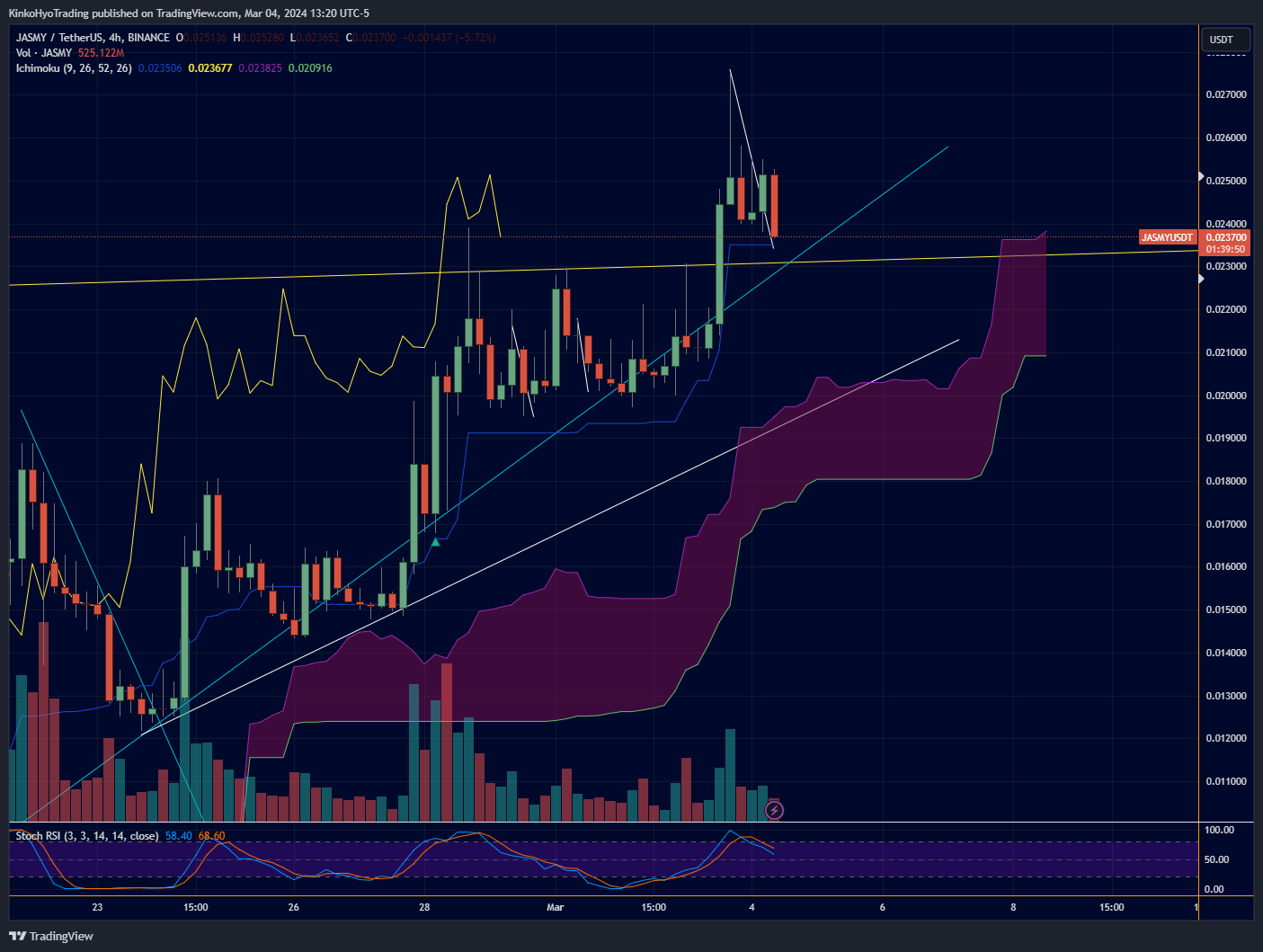This screenshot has height=952, width=1263.
Task: Click the 100.00 Stoch RSI axis label
Action: pyautogui.click(x=1219, y=830)
